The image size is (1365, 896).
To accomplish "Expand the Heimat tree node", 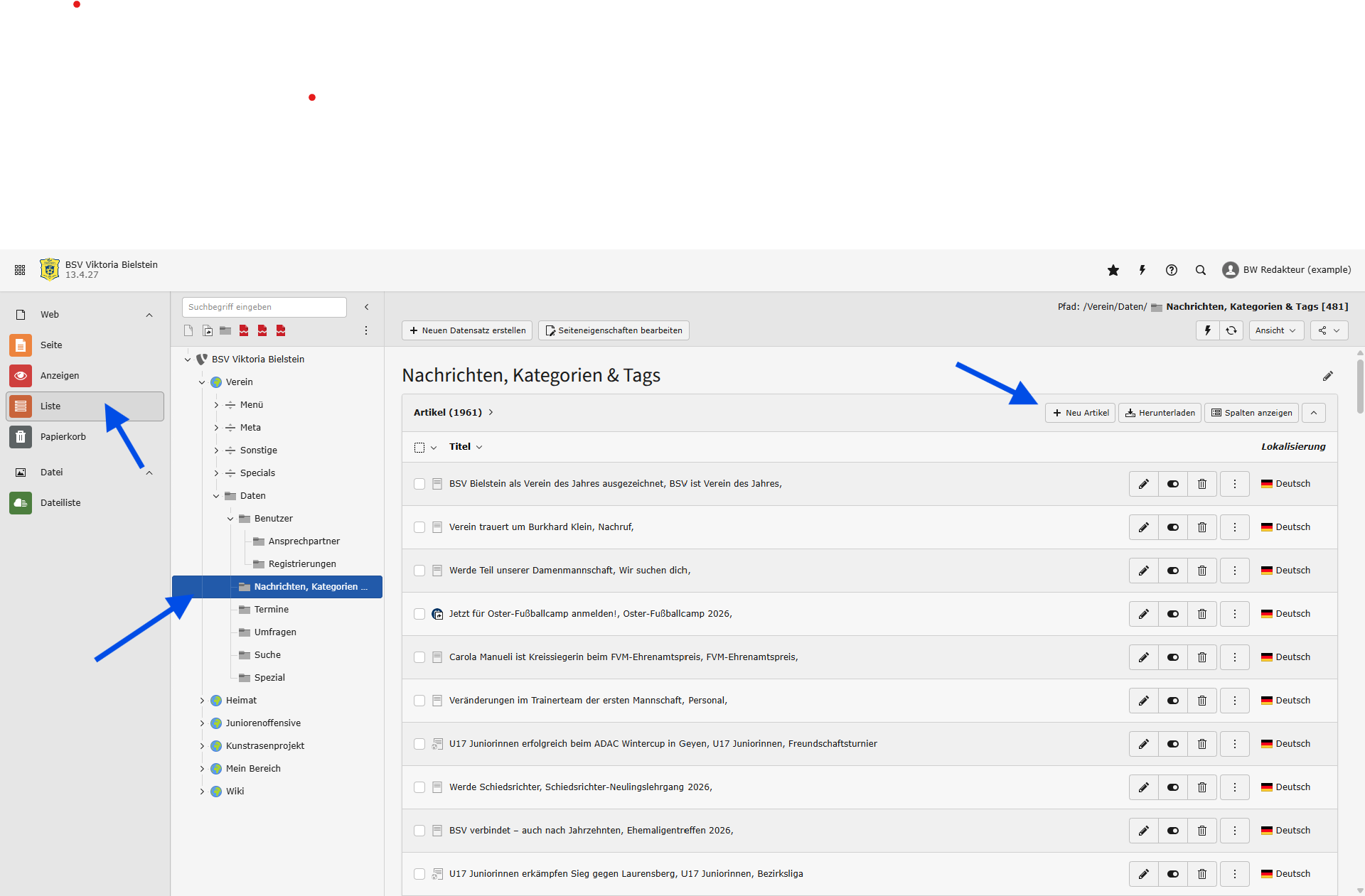I will point(202,701).
